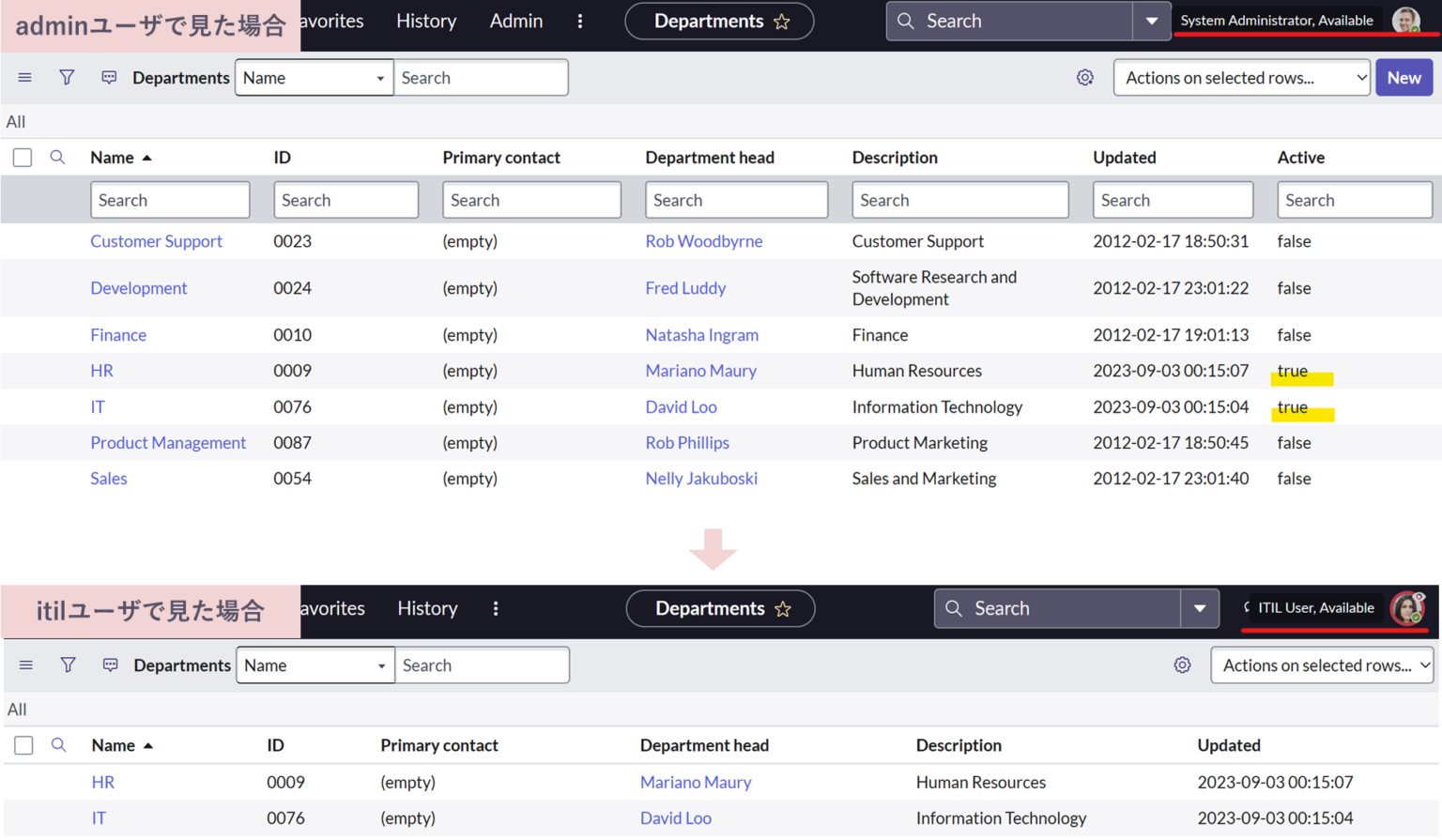The image size is (1442, 840).
Task: Toggle the select-all rows checkbox
Action: 22,157
